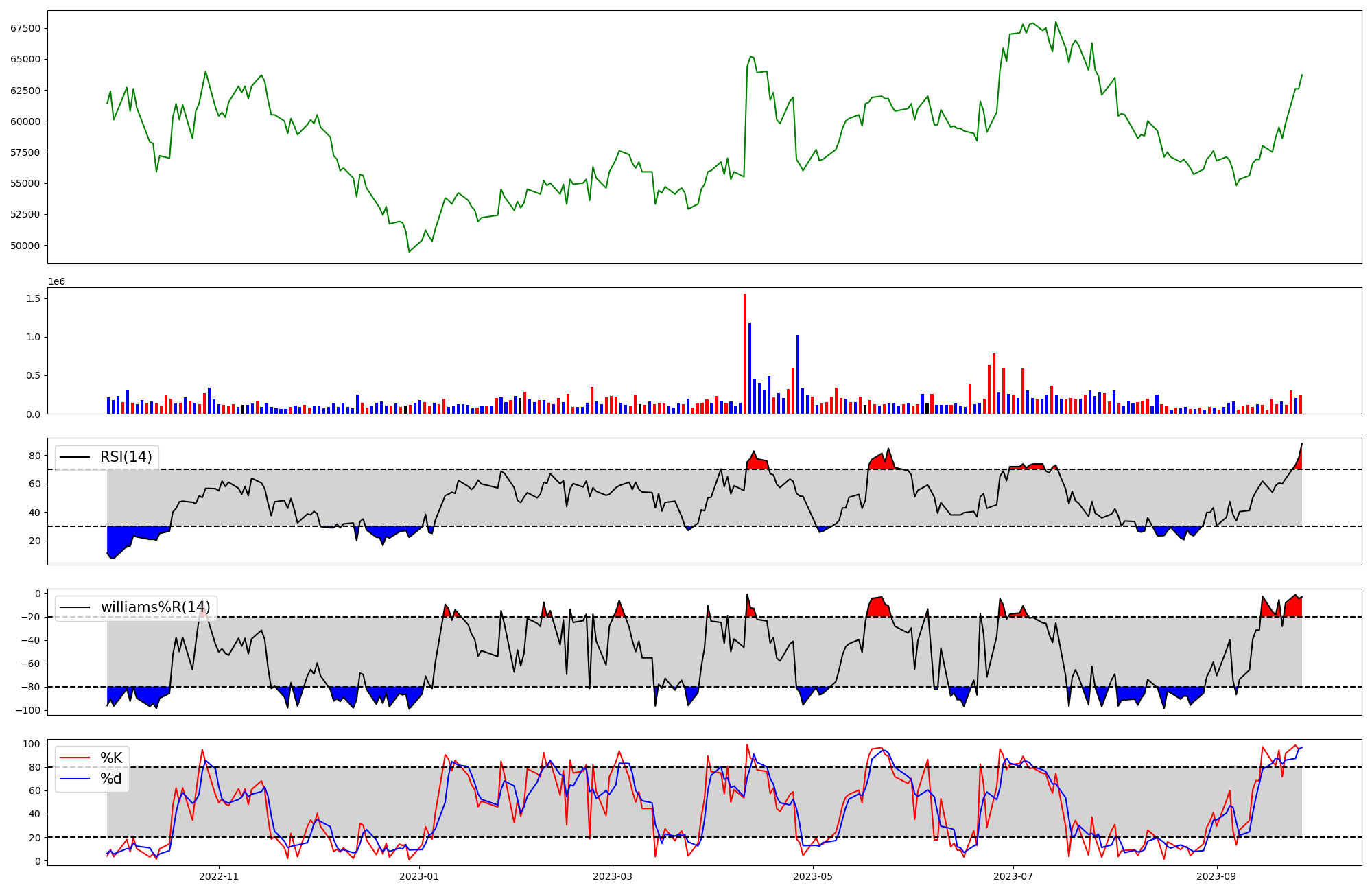The height and width of the screenshot is (892, 1372).
Task: Click the 2023-01 date tick label
Action: tap(418, 876)
